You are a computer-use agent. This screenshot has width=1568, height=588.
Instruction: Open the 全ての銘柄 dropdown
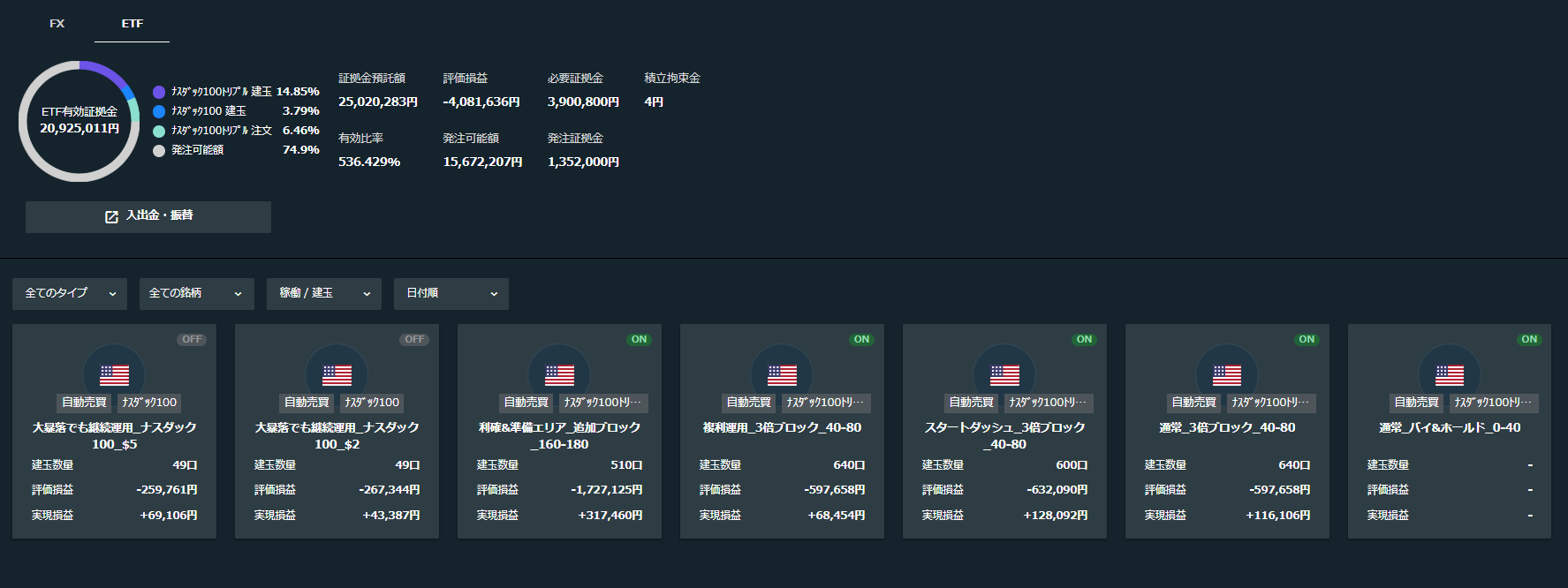pyautogui.click(x=197, y=294)
